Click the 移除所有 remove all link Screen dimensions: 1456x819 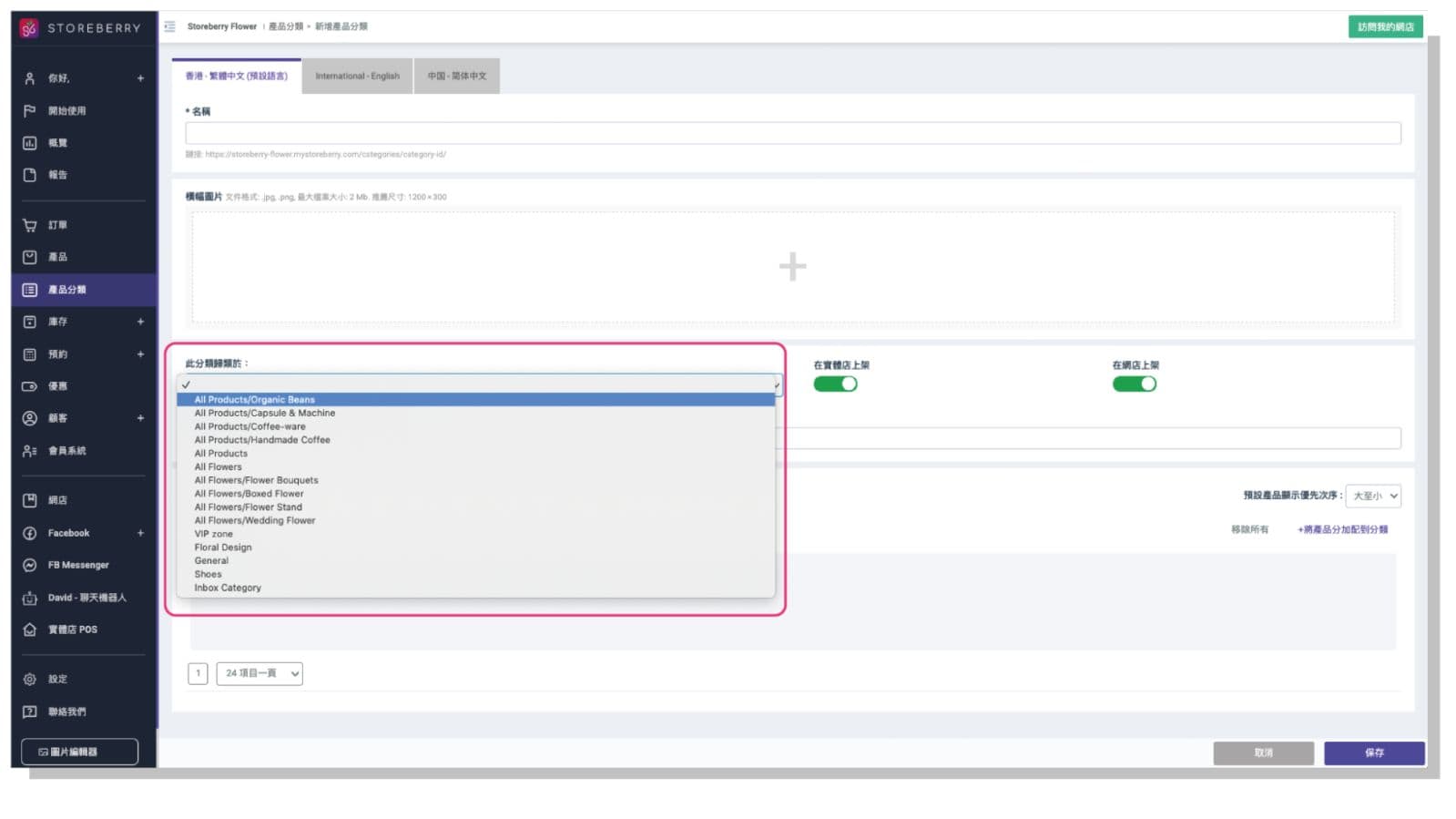click(1249, 529)
